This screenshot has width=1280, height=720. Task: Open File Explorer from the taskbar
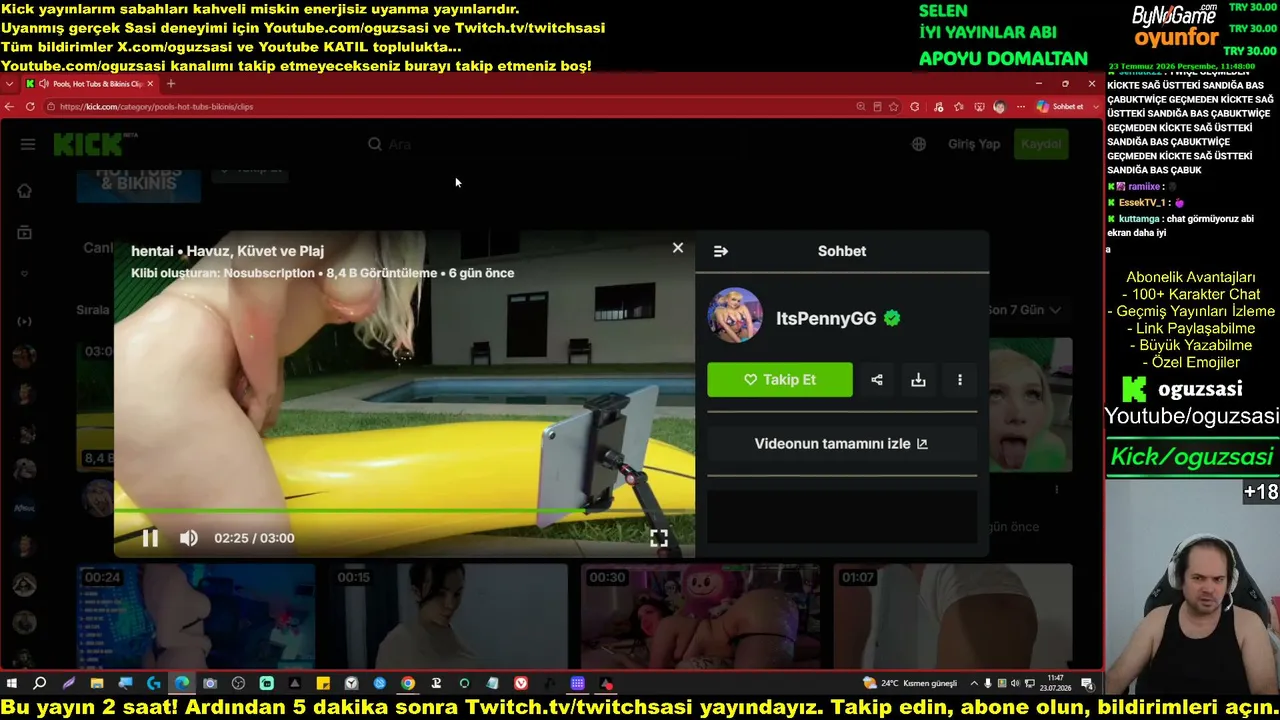(x=97, y=684)
